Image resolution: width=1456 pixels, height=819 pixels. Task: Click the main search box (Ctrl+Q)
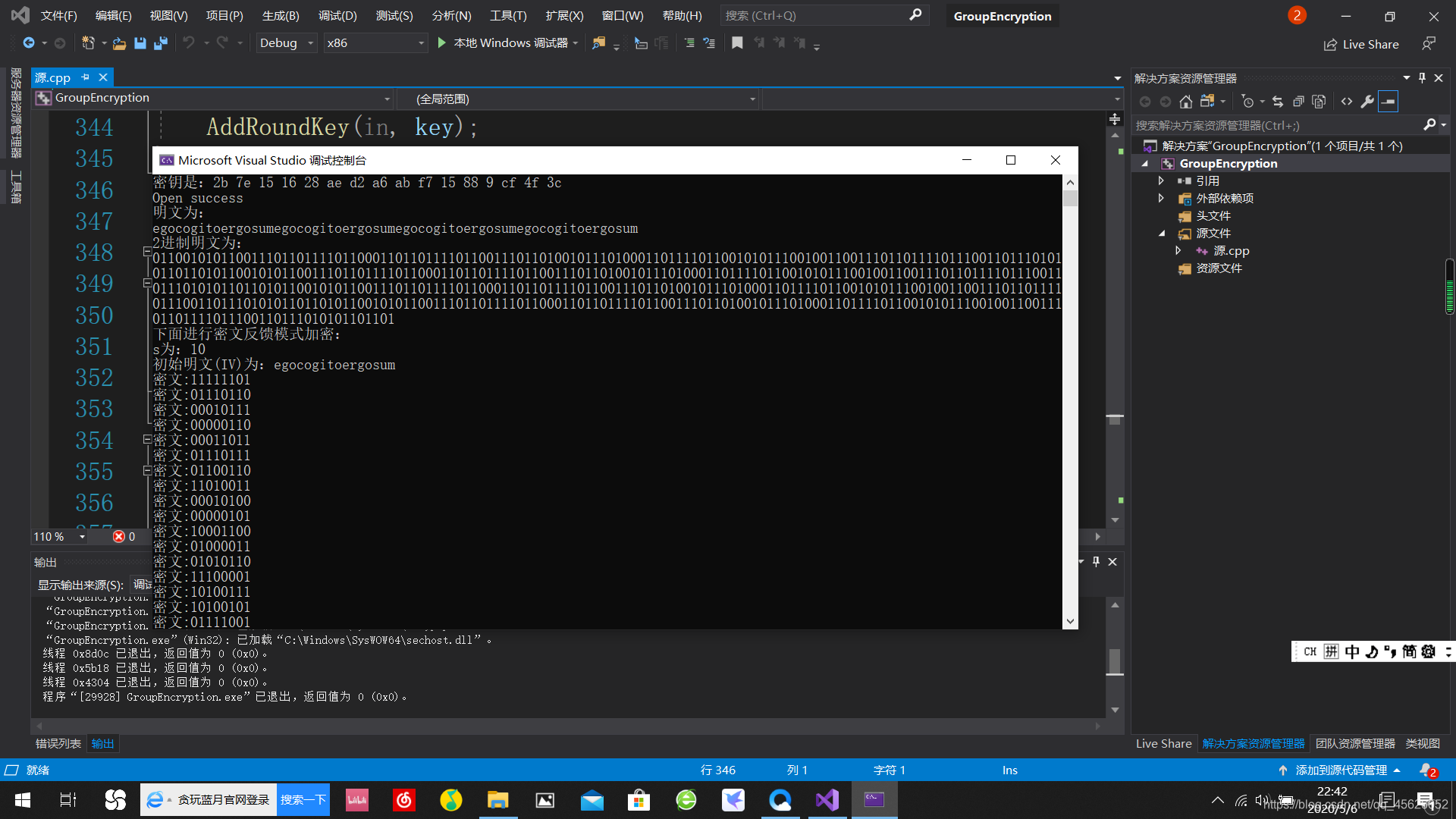pos(824,16)
